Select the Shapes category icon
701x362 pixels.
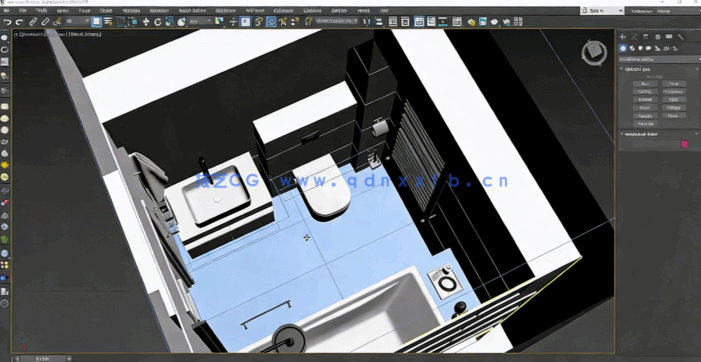tap(632, 48)
